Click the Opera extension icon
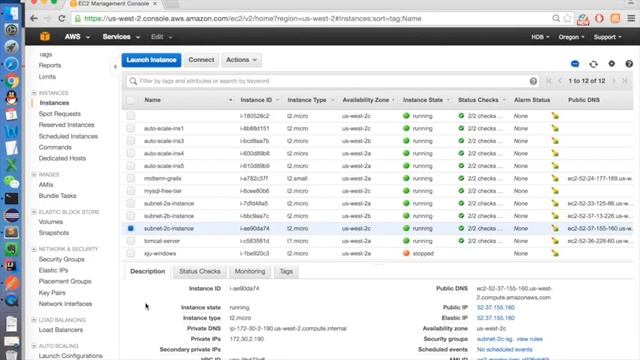This screenshot has width=640, height=360. [x=599, y=18]
